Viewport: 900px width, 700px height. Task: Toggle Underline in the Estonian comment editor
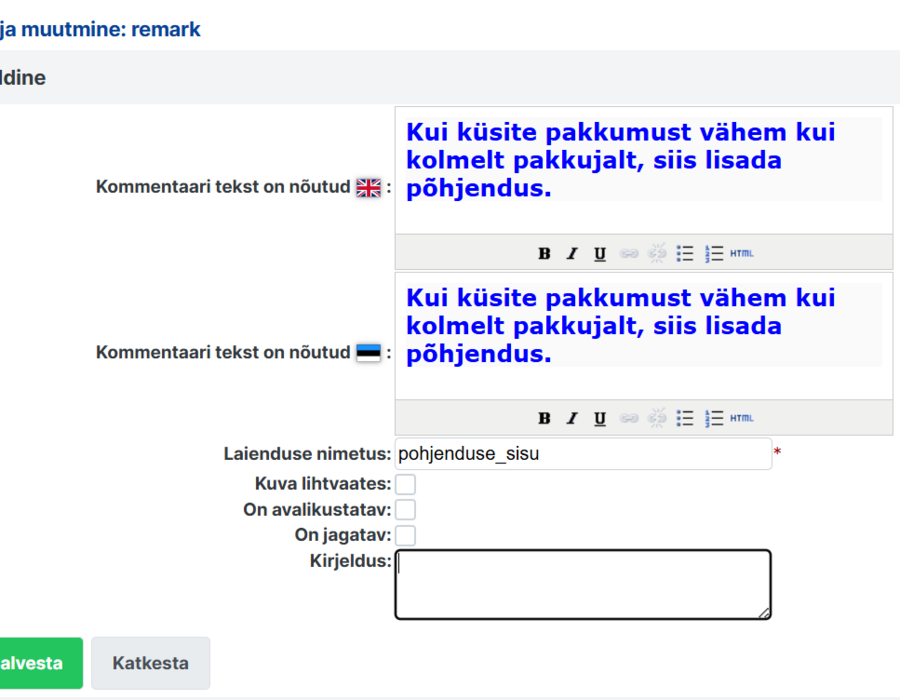pos(600,418)
